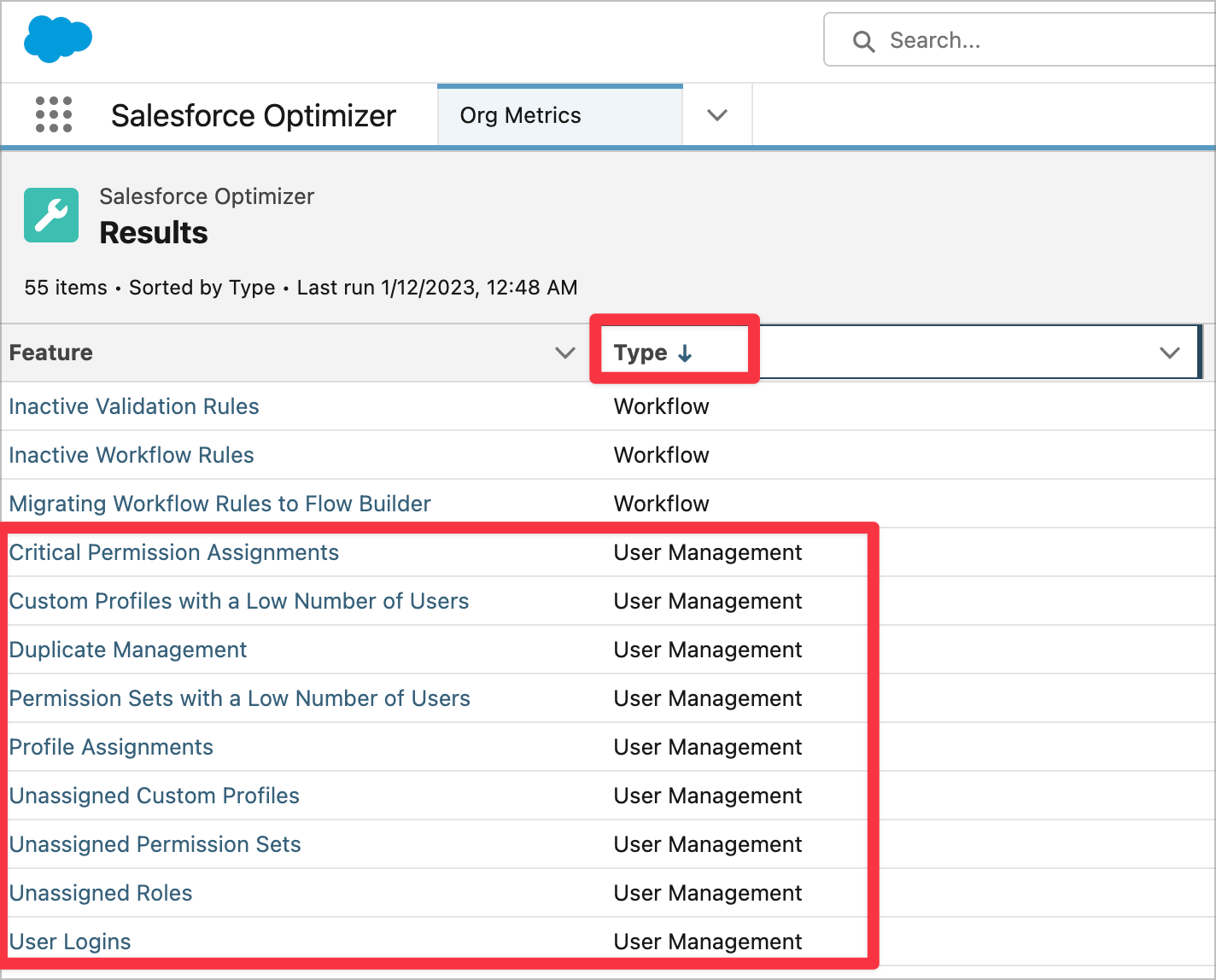Open Unassigned Custom Profiles link
This screenshot has height=980, width=1216.
155,796
